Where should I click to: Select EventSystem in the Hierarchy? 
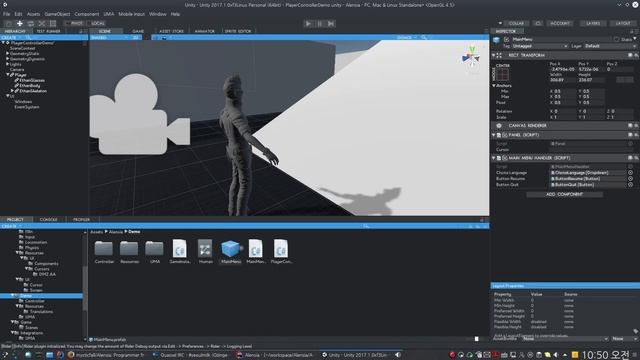[27, 107]
